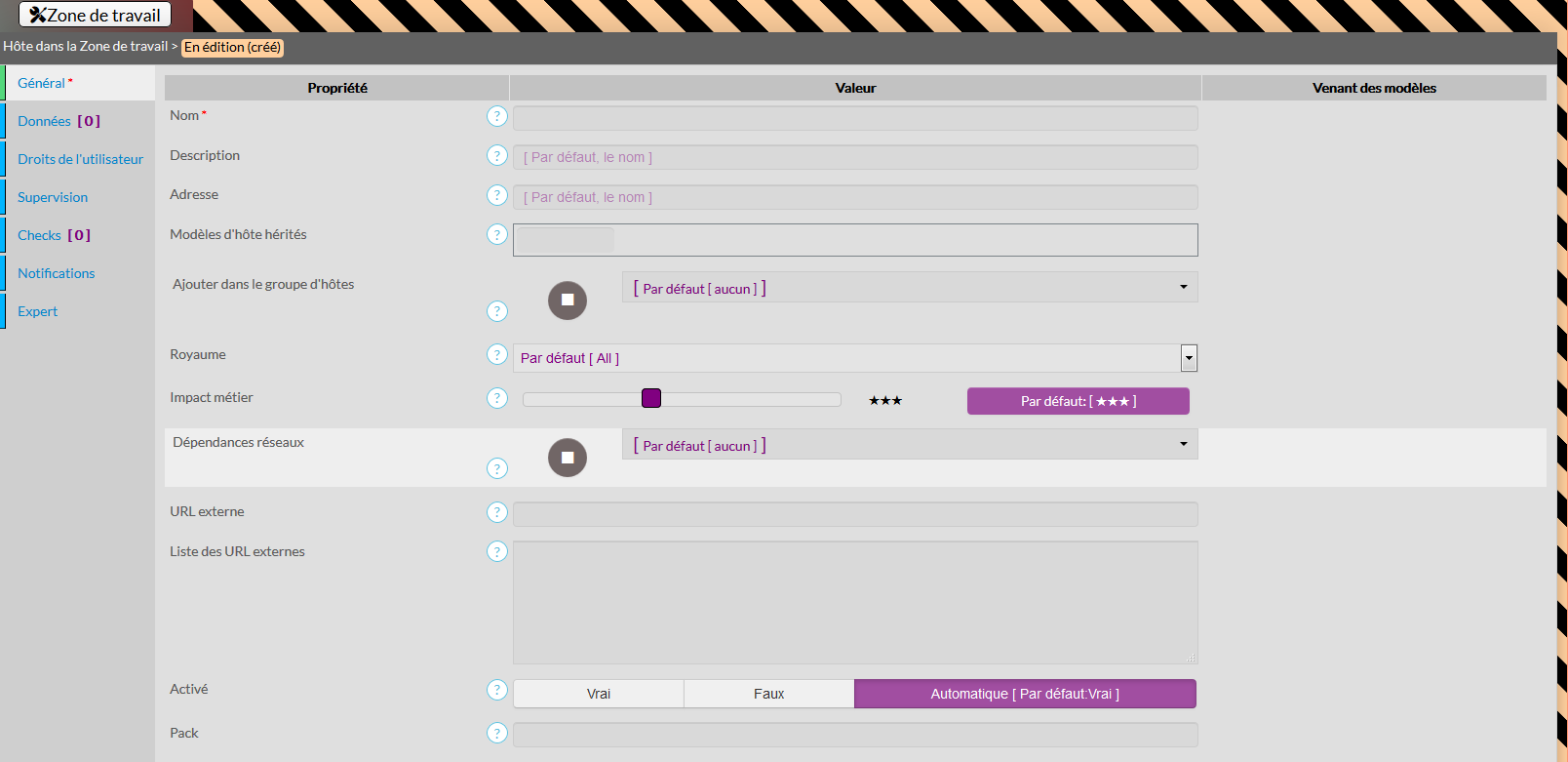The width and height of the screenshot is (1568, 762).
Task: Click the Zone de travail button
Action: click(x=96, y=15)
